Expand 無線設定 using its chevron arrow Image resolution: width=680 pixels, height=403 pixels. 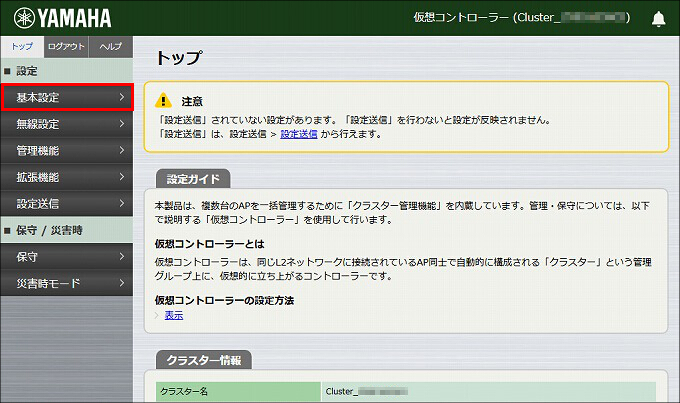(122, 124)
